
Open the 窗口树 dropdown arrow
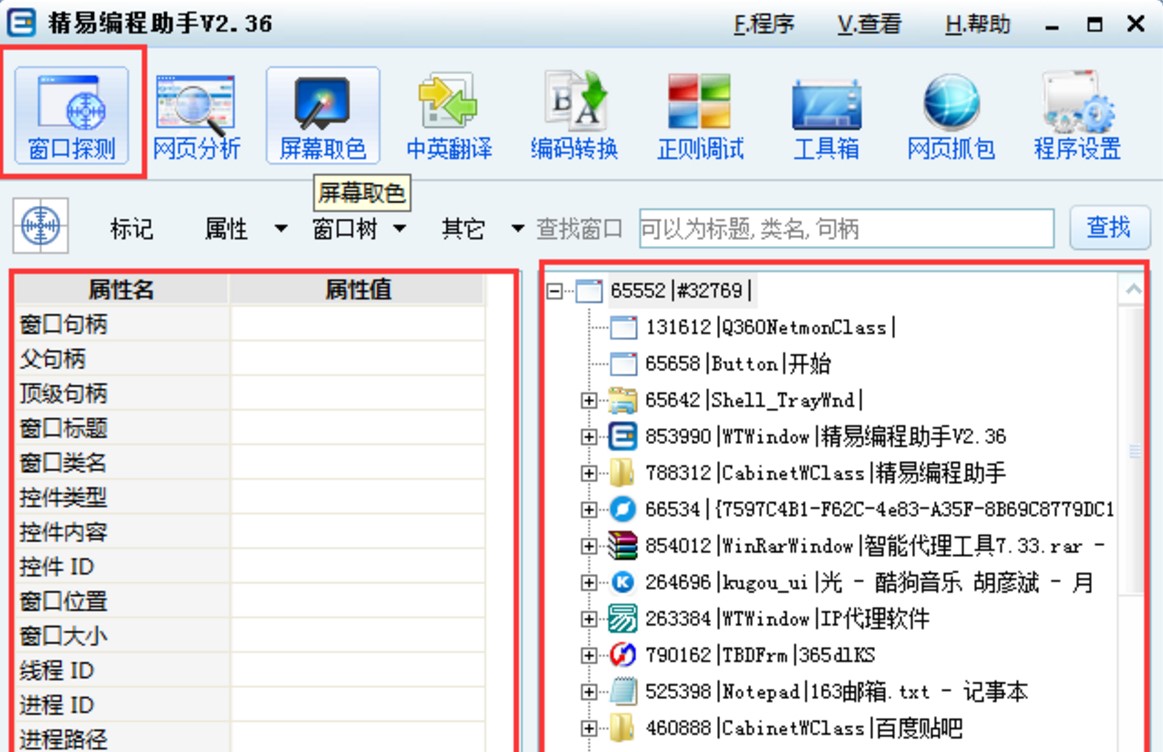(x=400, y=228)
